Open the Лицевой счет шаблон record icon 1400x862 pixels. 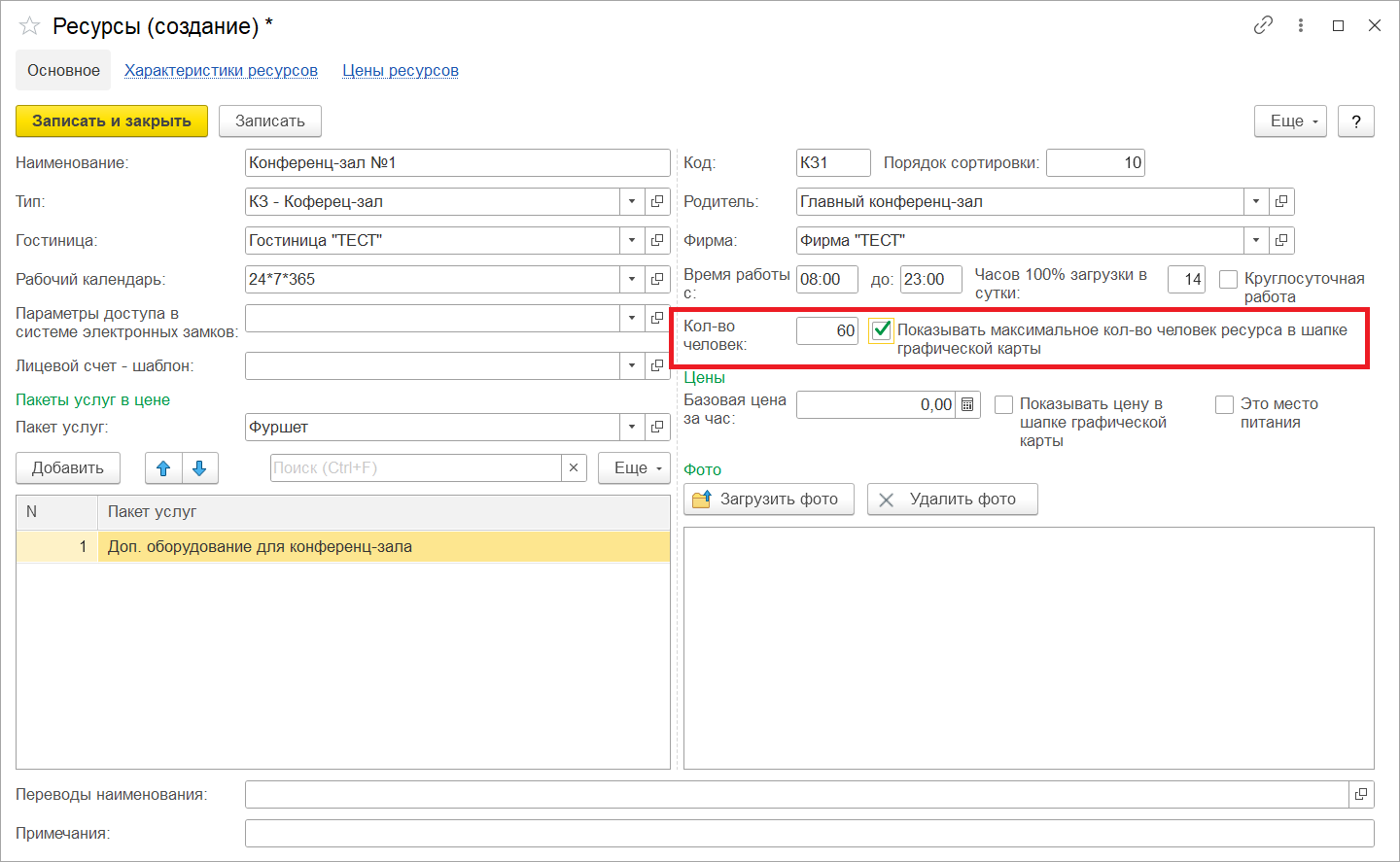pos(657,365)
